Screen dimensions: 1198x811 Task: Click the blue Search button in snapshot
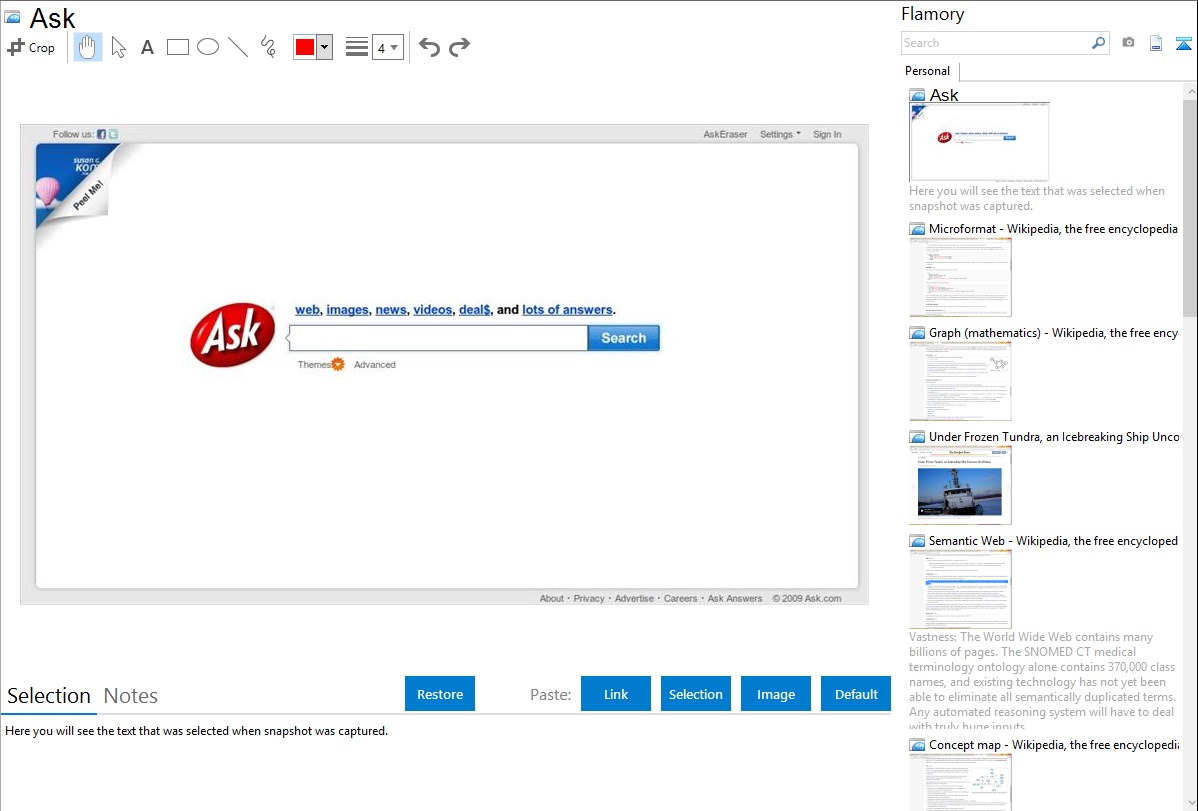[x=623, y=338]
